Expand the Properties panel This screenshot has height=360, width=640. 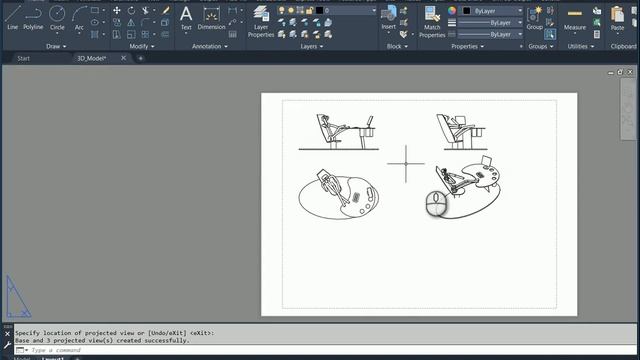(x=467, y=47)
